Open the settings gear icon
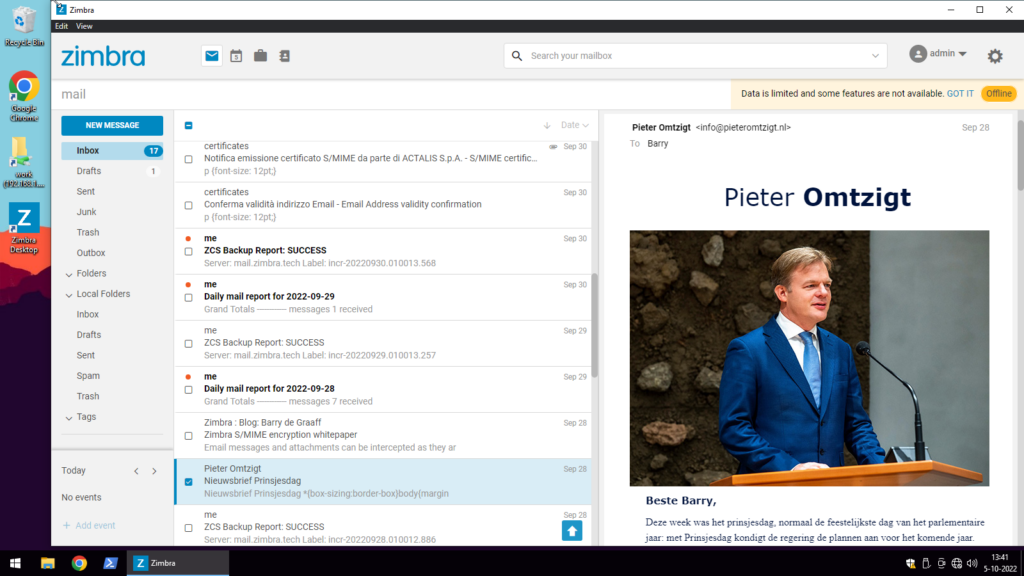1024x576 pixels. coord(994,55)
